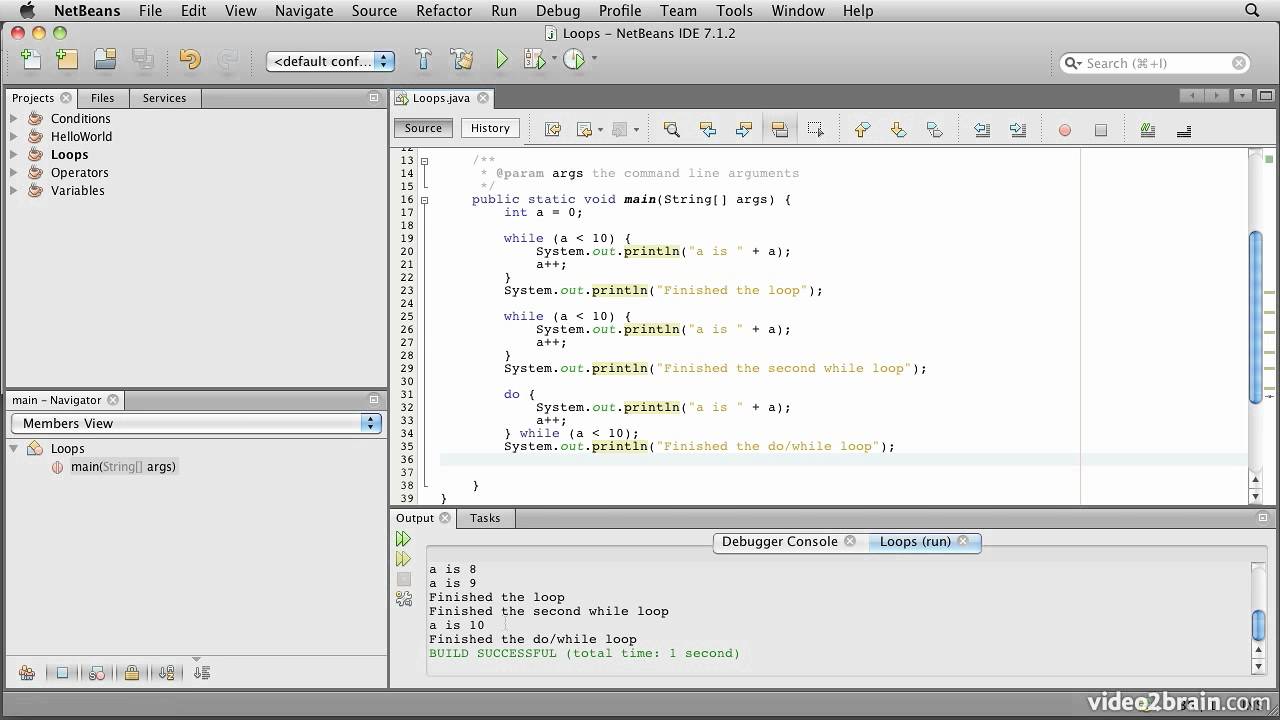This screenshot has height=720, width=1280.
Task: Click the red Start Macro Recording icon
Action: coord(1064,130)
